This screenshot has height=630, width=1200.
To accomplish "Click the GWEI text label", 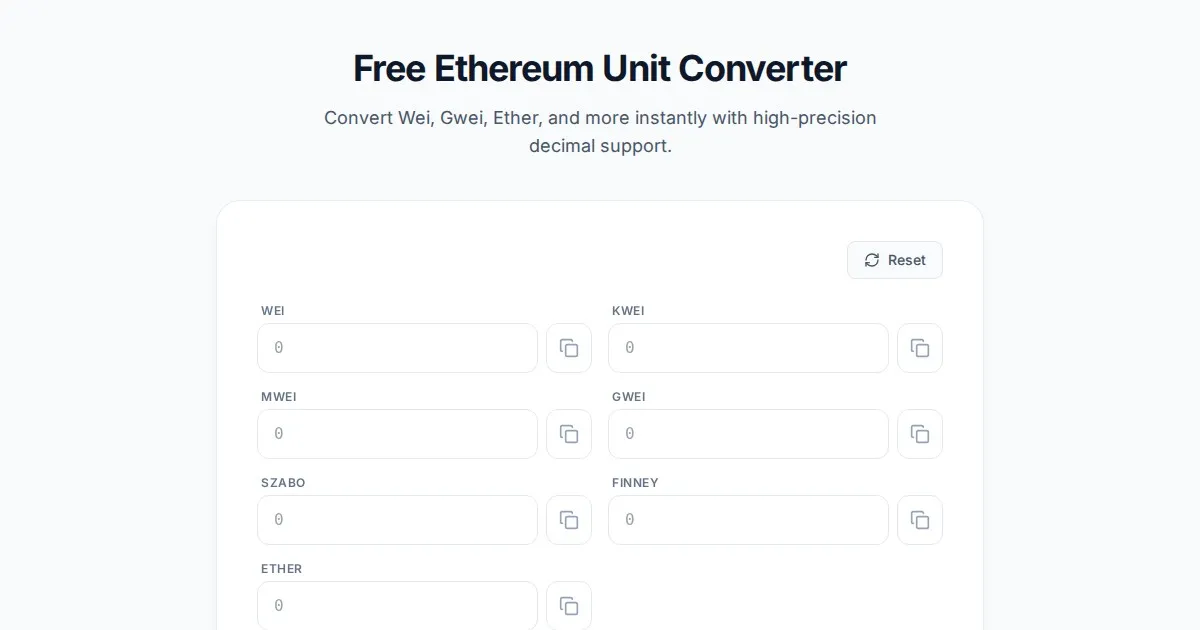I will [628, 397].
